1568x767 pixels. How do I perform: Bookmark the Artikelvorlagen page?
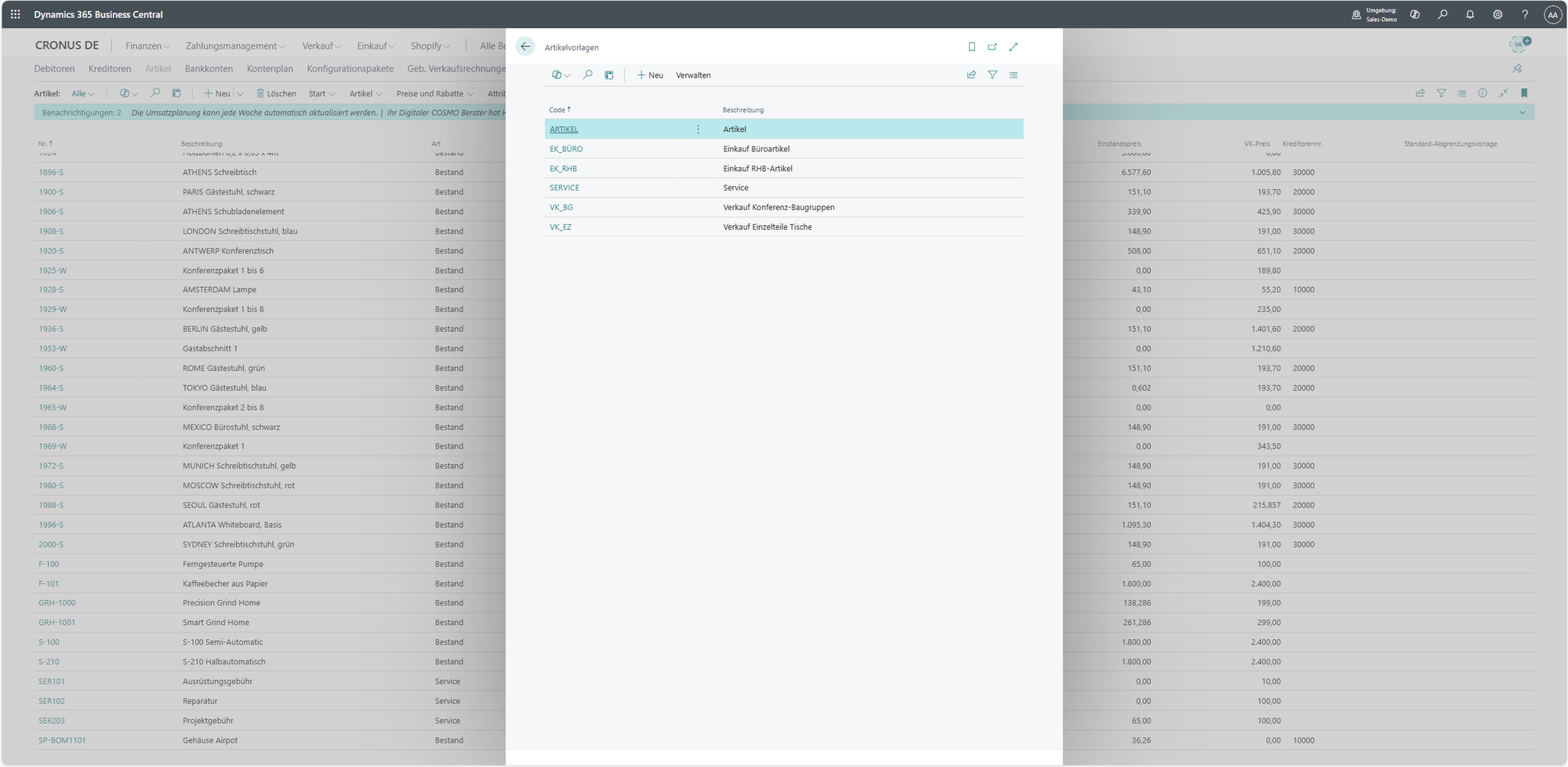tap(971, 47)
